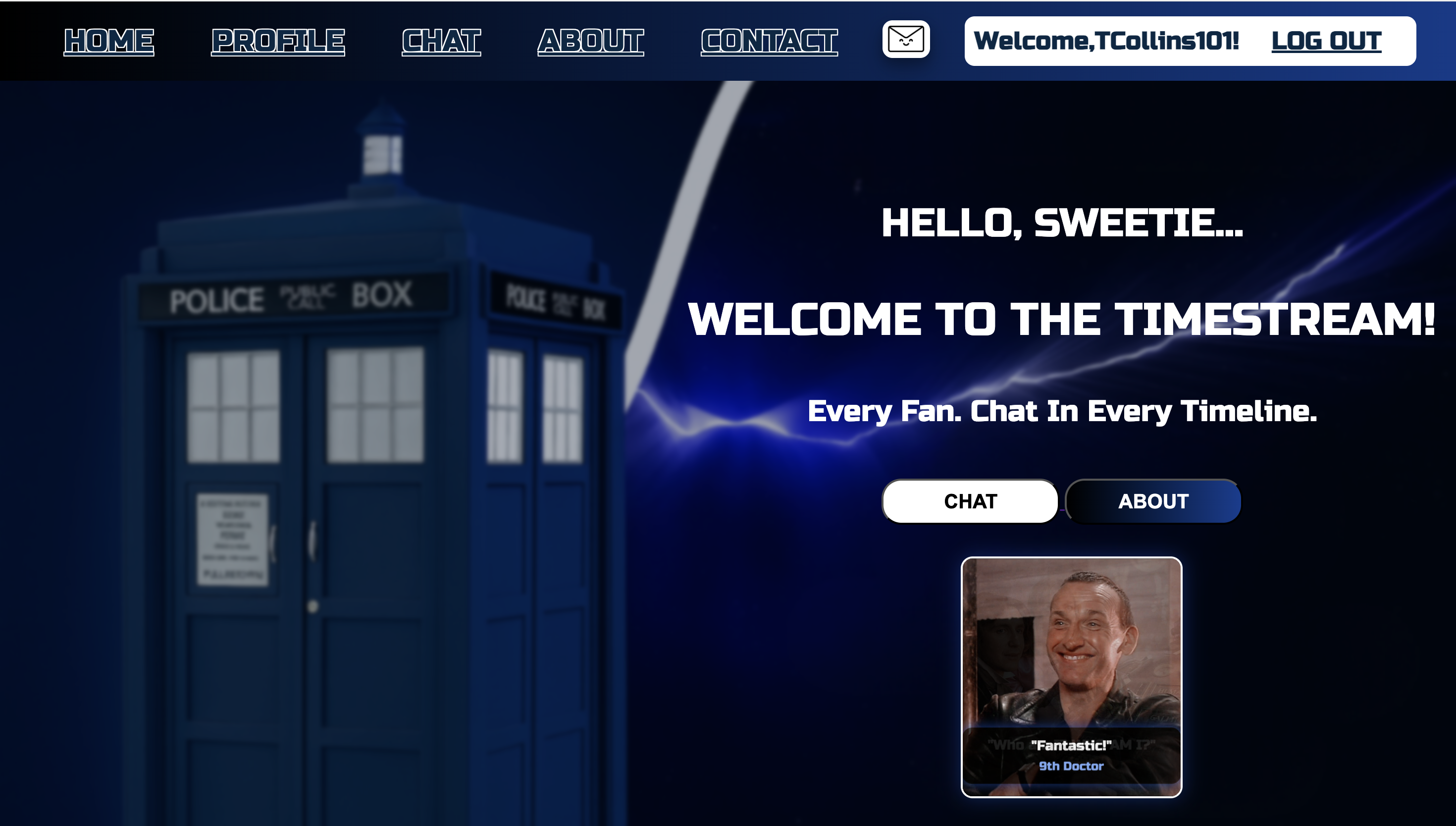Navigate to HOME in the top menu
1456x826 pixels.
point(109,40)
